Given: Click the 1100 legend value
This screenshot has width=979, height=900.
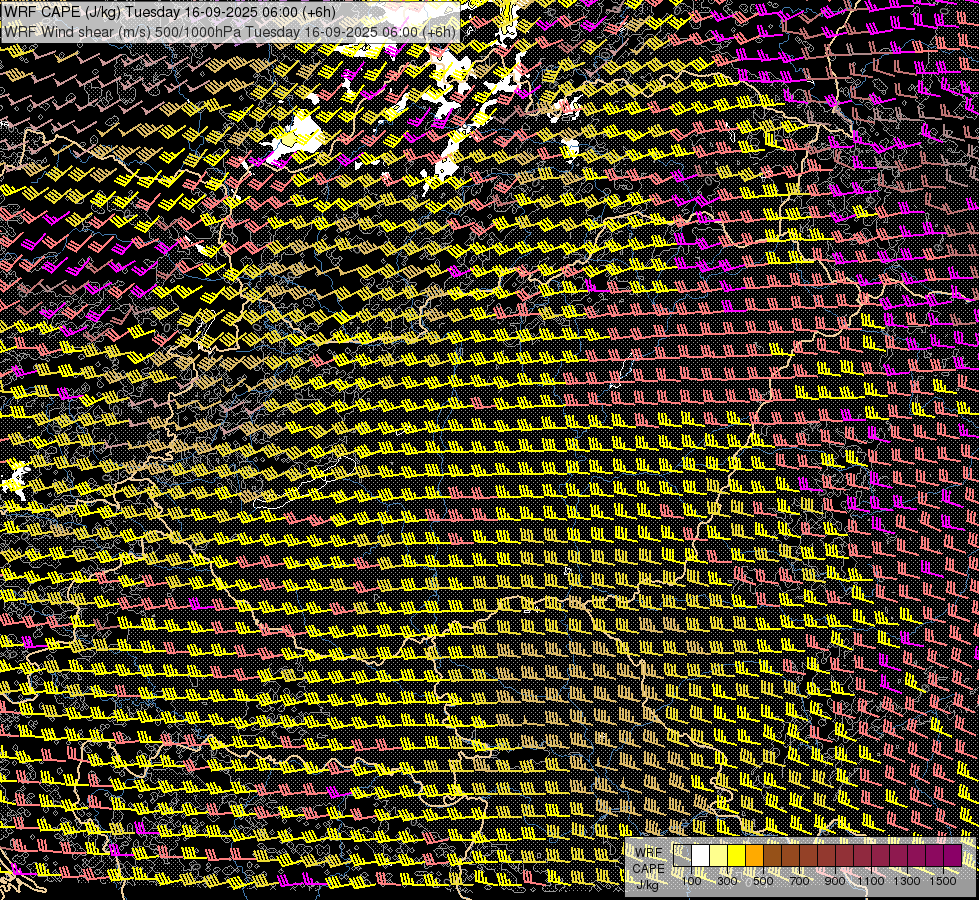Looking at the screenshot, I should pyautogui.click(x=871, y=881).
